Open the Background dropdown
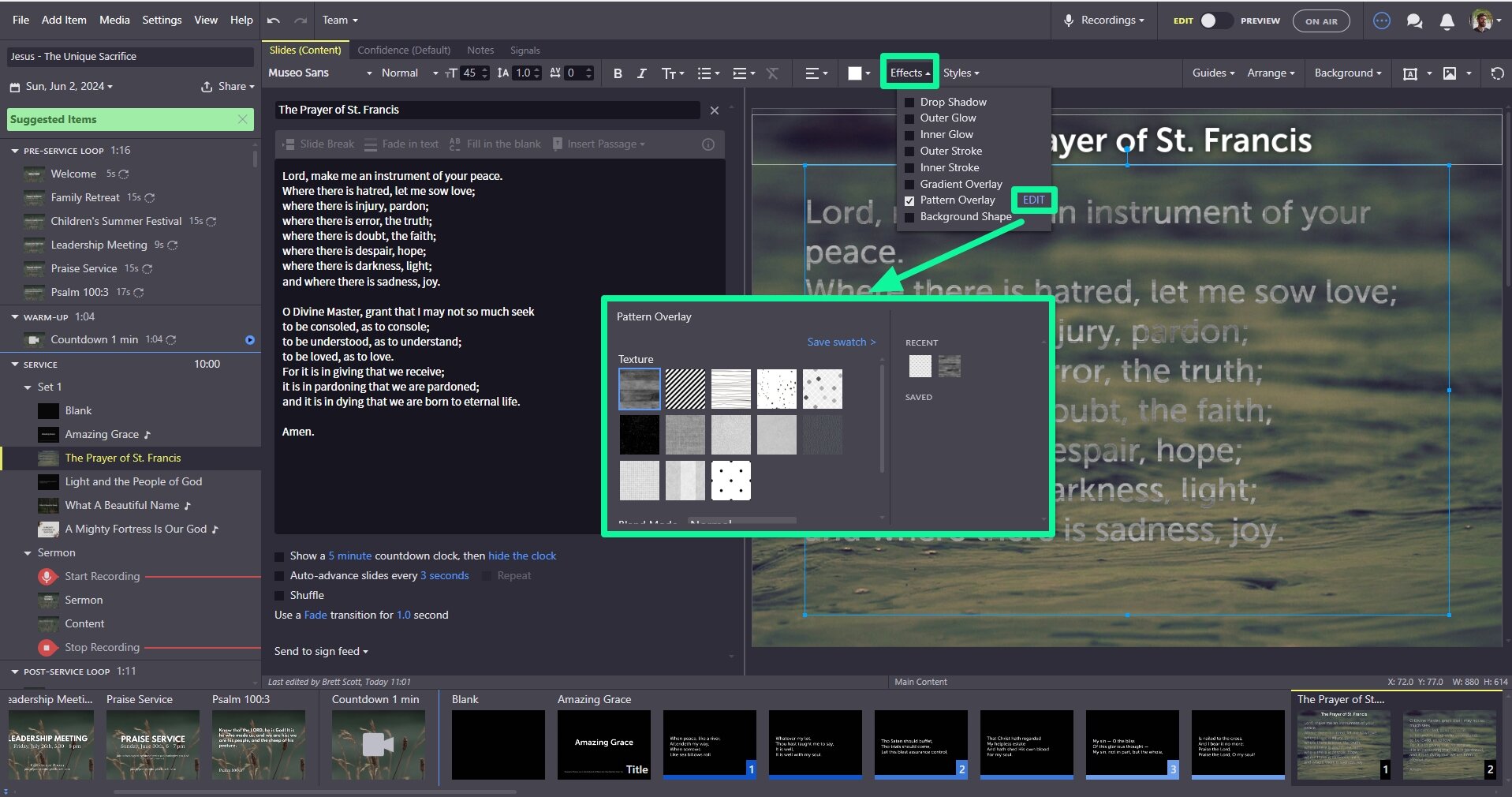The image size is (1512, 797). click(1347, 73)
